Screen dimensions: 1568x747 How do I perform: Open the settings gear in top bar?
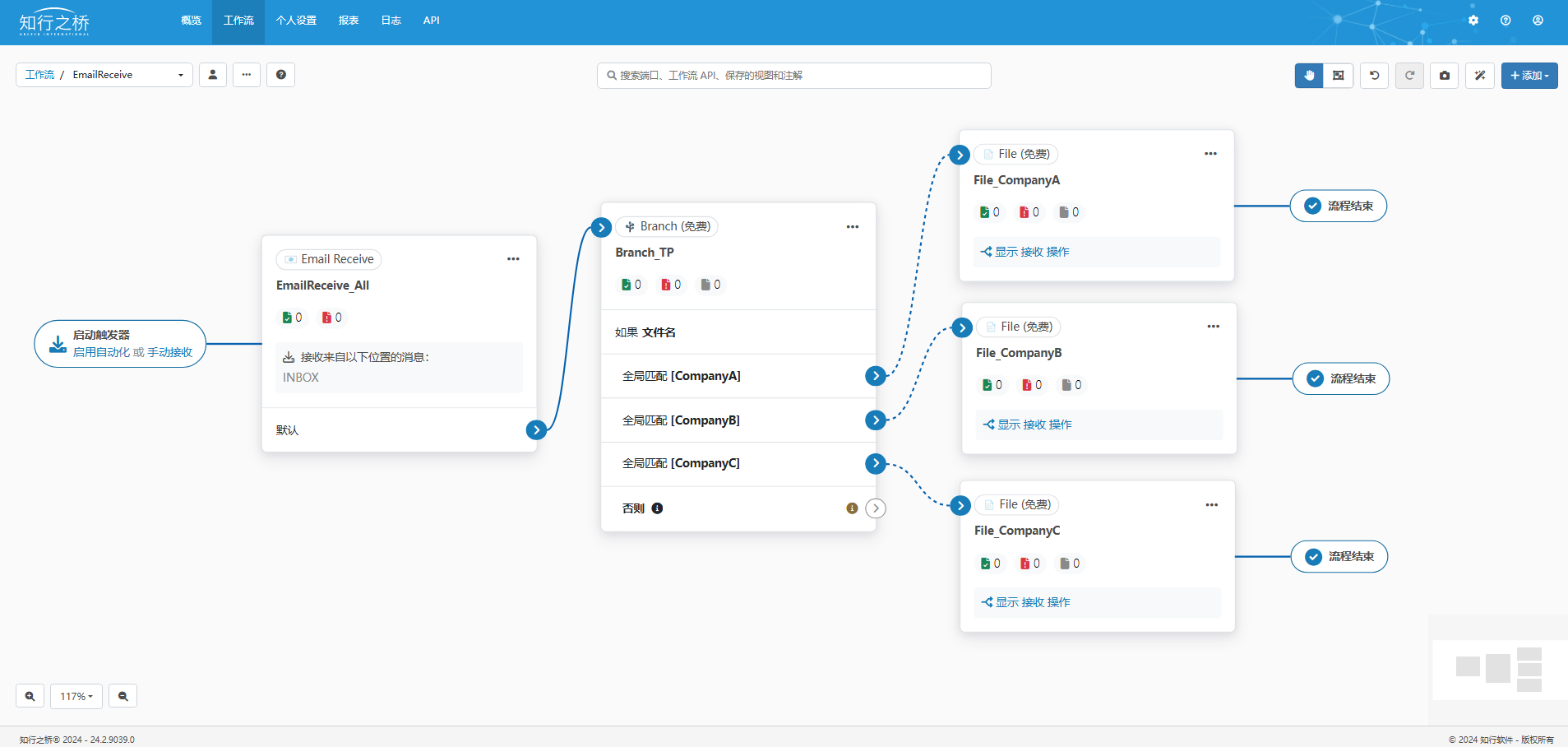click(x=1473, y=21)
